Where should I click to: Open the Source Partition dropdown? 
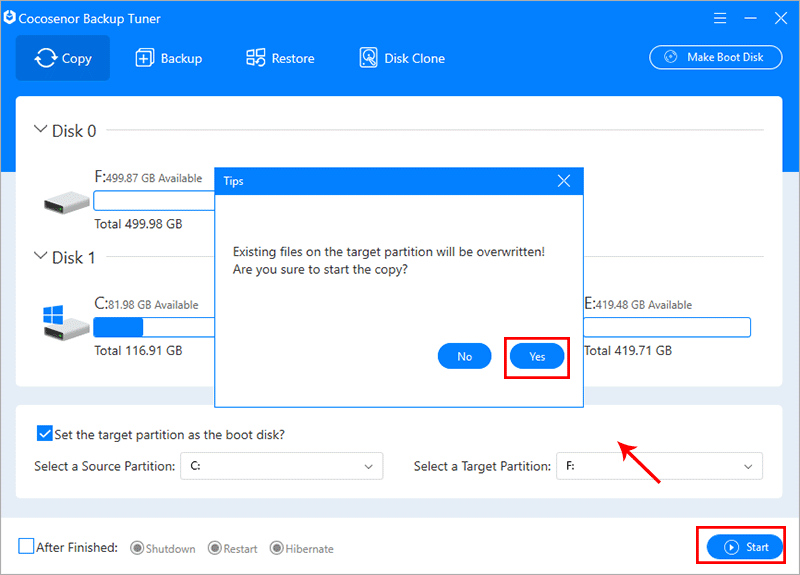[x=281, y=466]
